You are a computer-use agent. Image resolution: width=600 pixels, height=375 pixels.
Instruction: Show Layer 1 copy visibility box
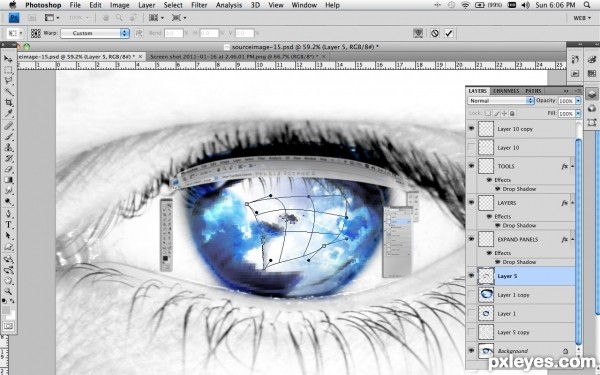coord(471,295)
